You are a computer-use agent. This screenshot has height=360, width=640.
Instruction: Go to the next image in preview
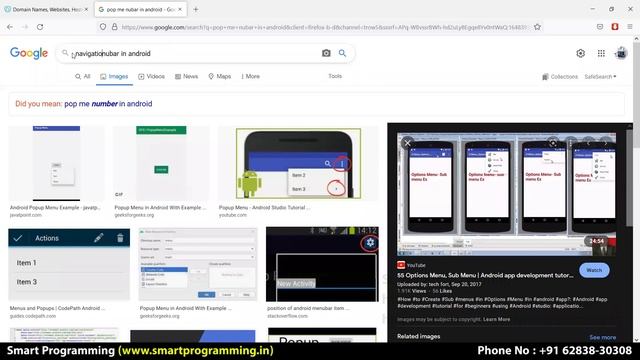pyautogui.click(x=606, y=143)
